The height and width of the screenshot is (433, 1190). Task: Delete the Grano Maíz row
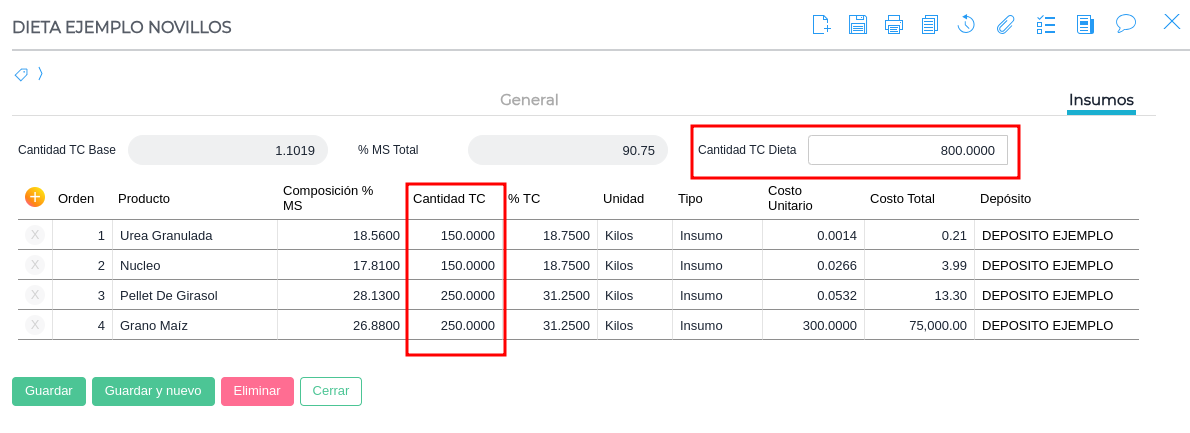35,325
